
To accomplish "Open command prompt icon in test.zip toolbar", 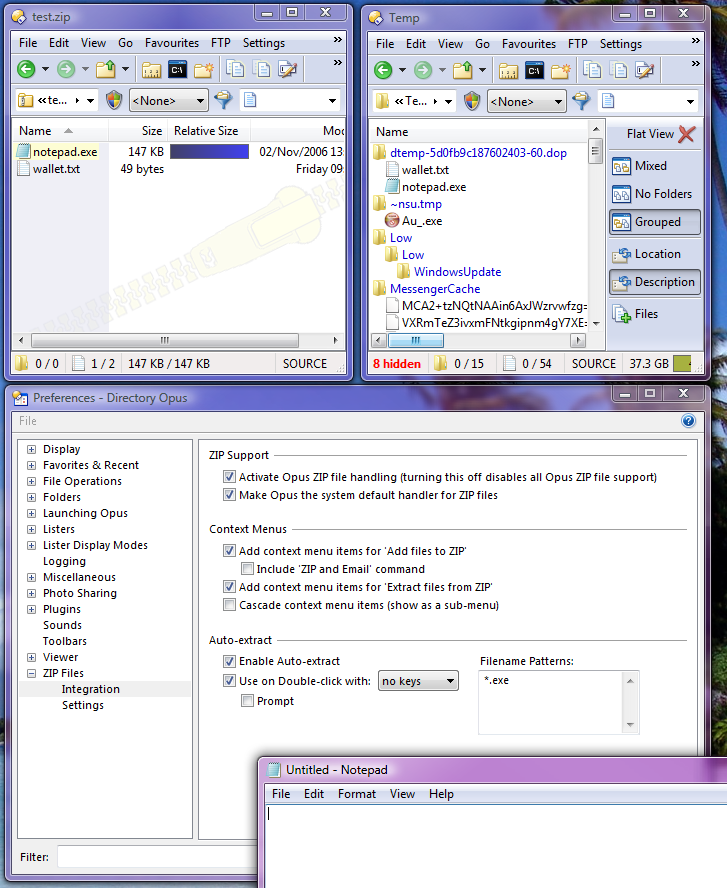I will point(177,70).
